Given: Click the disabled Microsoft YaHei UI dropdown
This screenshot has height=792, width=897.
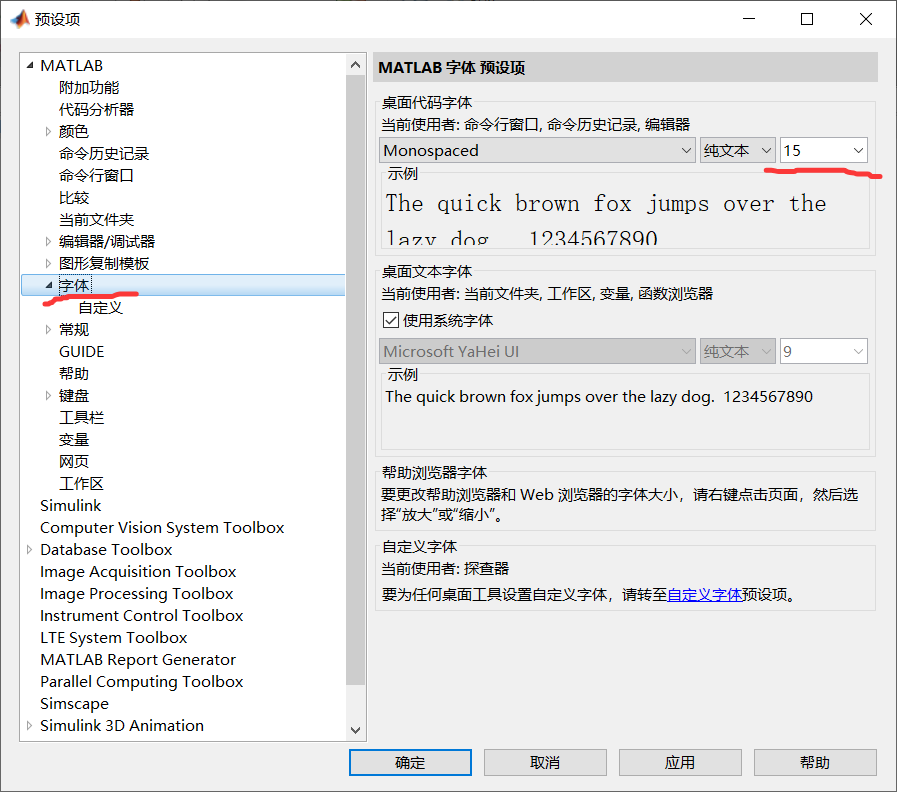Looking at the screenshot, I should pyautogui.click(x=537, y=351).
